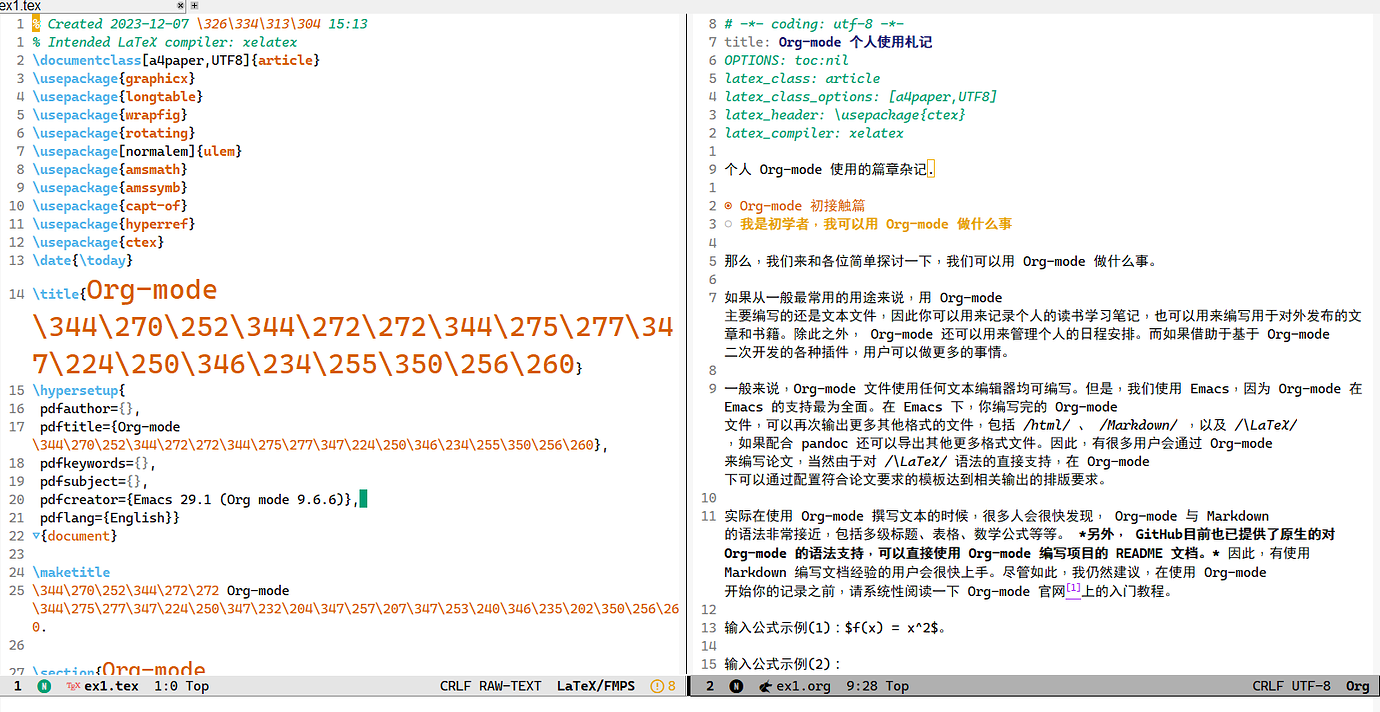Click the Org unicorn icon beside ex1.org
The width and height of the screenshot is (1380, 712).
point(767,686)
